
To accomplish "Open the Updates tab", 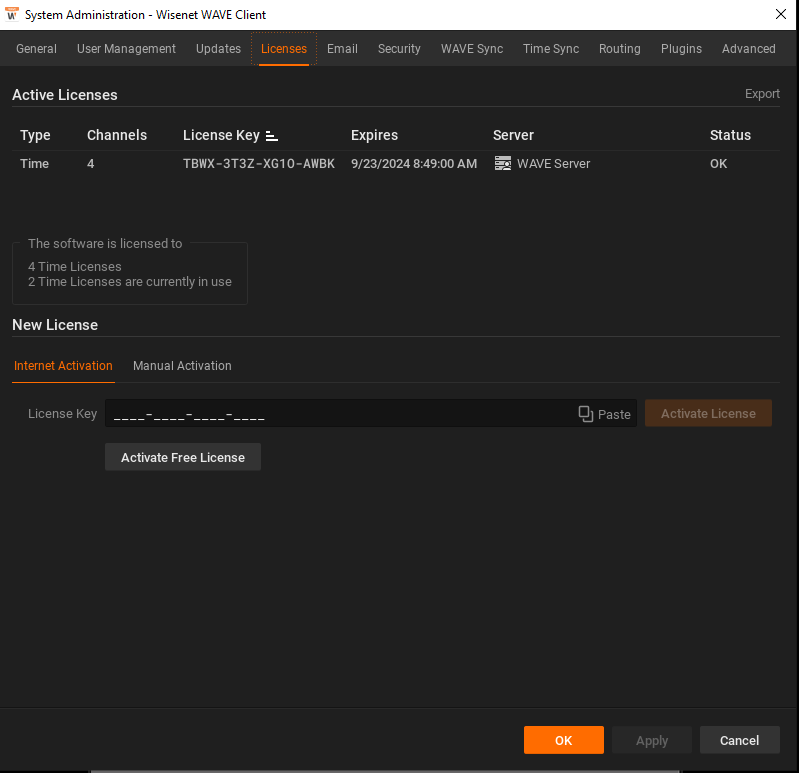I will [218, 49].
